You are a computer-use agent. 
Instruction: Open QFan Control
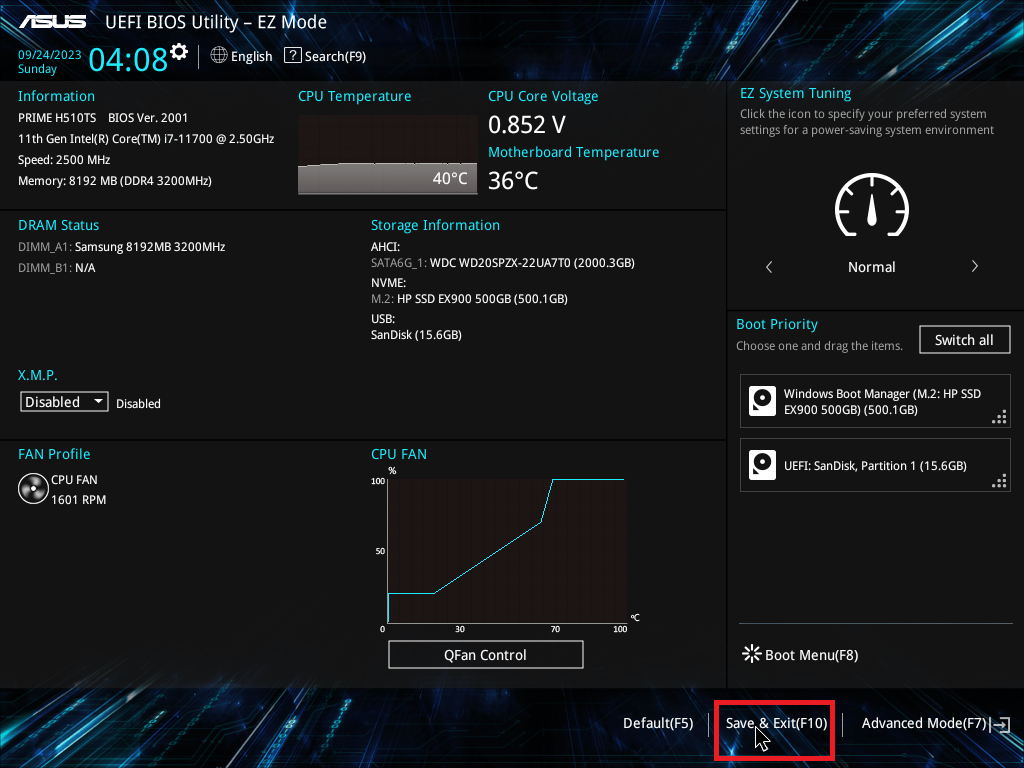click(x=485, y=654)
